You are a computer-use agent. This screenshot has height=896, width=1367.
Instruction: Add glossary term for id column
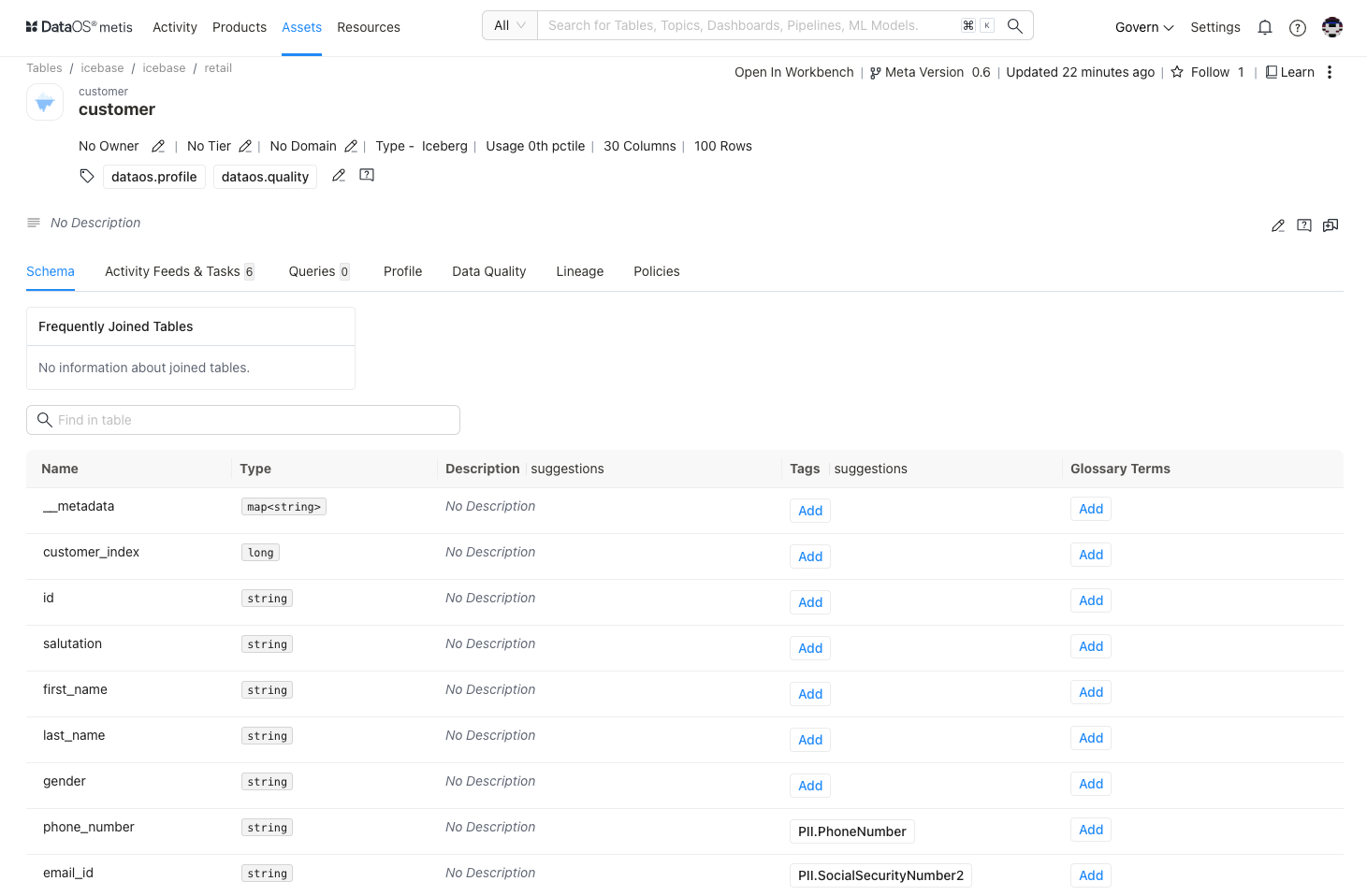tap(1091, 600)
